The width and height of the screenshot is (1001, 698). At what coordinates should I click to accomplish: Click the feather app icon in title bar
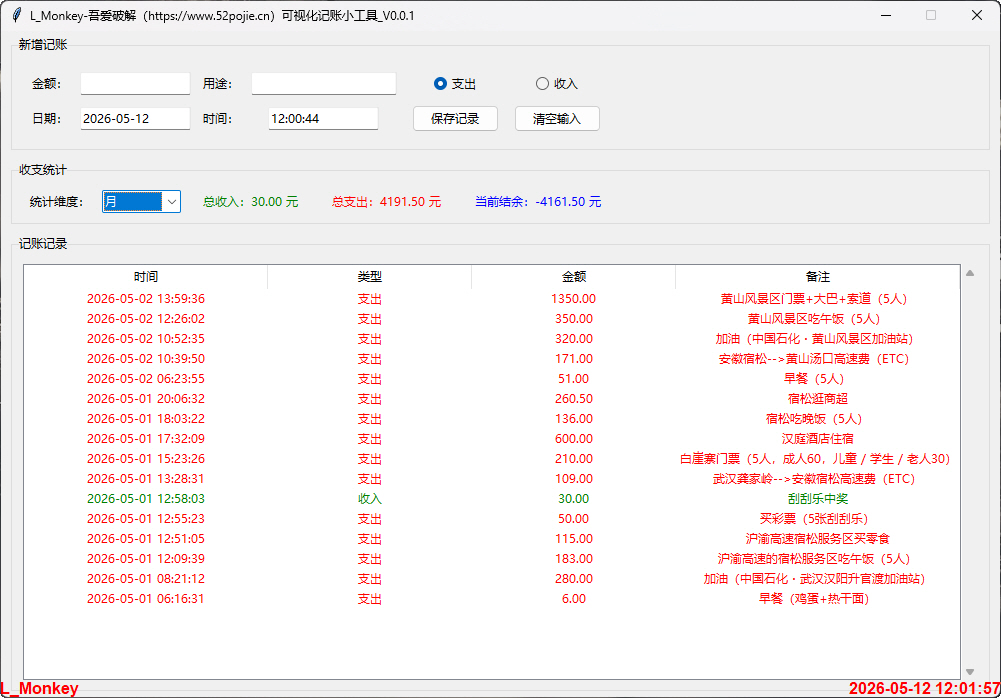coord(17,15)
